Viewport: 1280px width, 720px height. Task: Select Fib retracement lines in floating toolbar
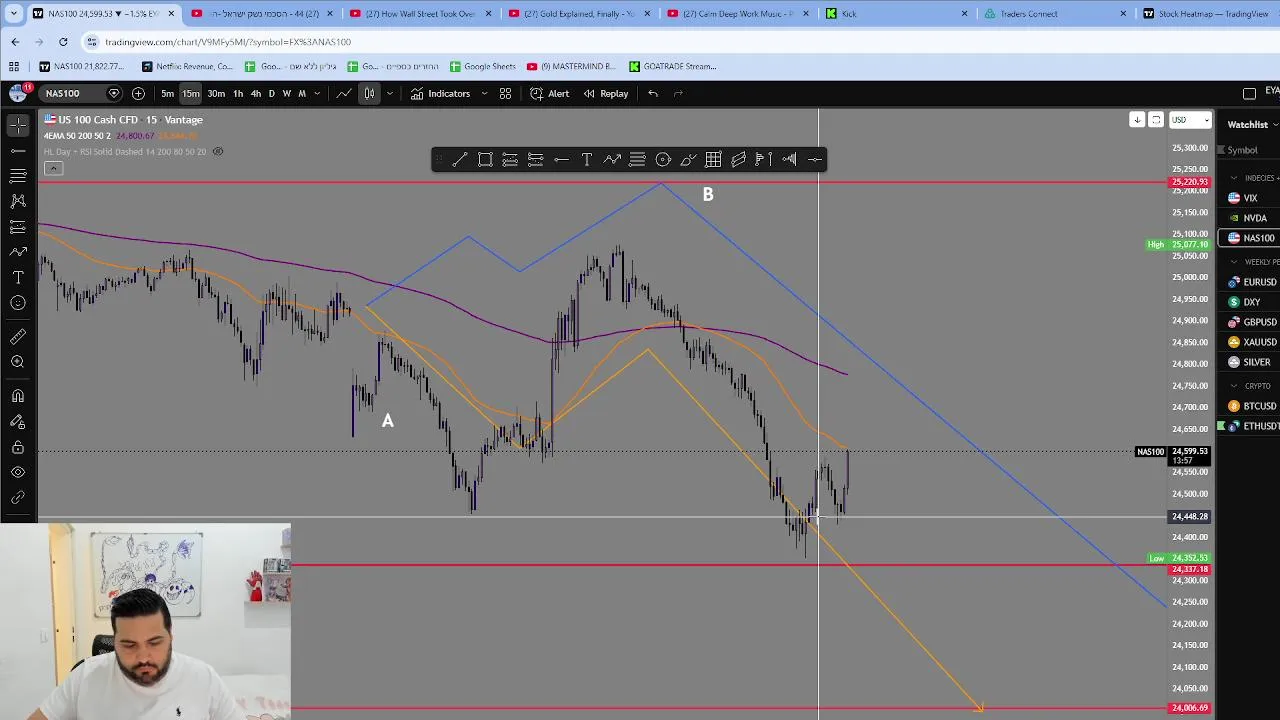pos(637,160)
